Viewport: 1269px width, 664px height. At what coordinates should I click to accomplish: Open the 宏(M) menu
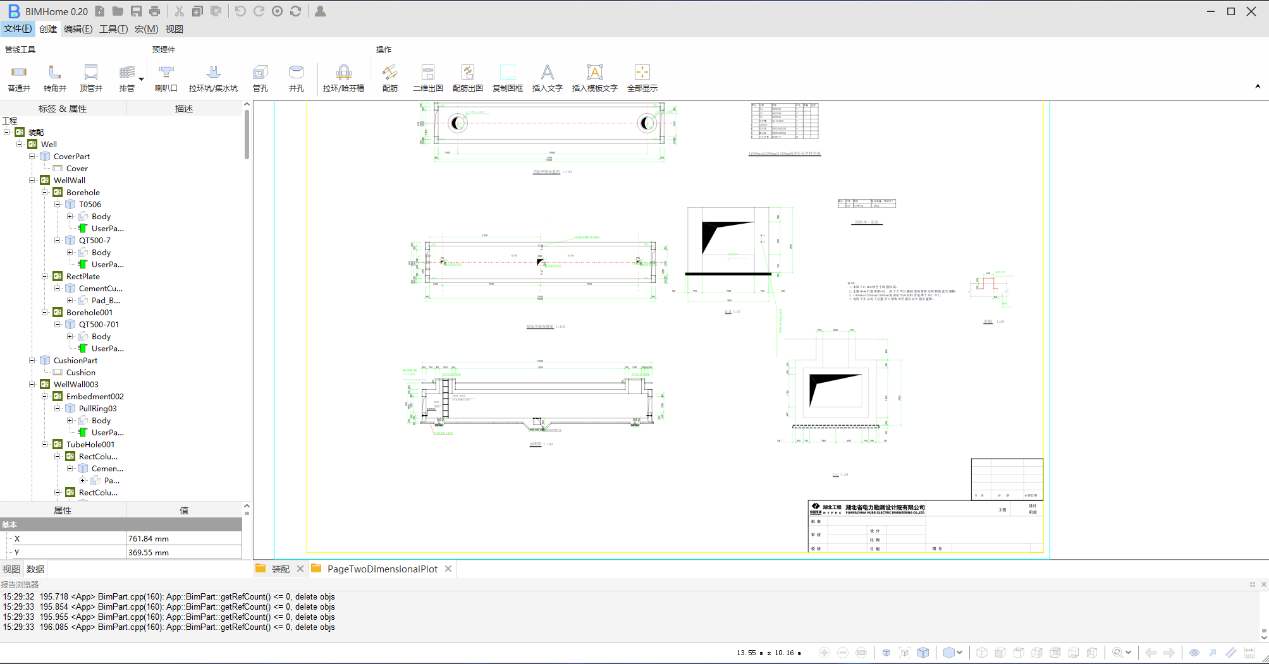146,29
